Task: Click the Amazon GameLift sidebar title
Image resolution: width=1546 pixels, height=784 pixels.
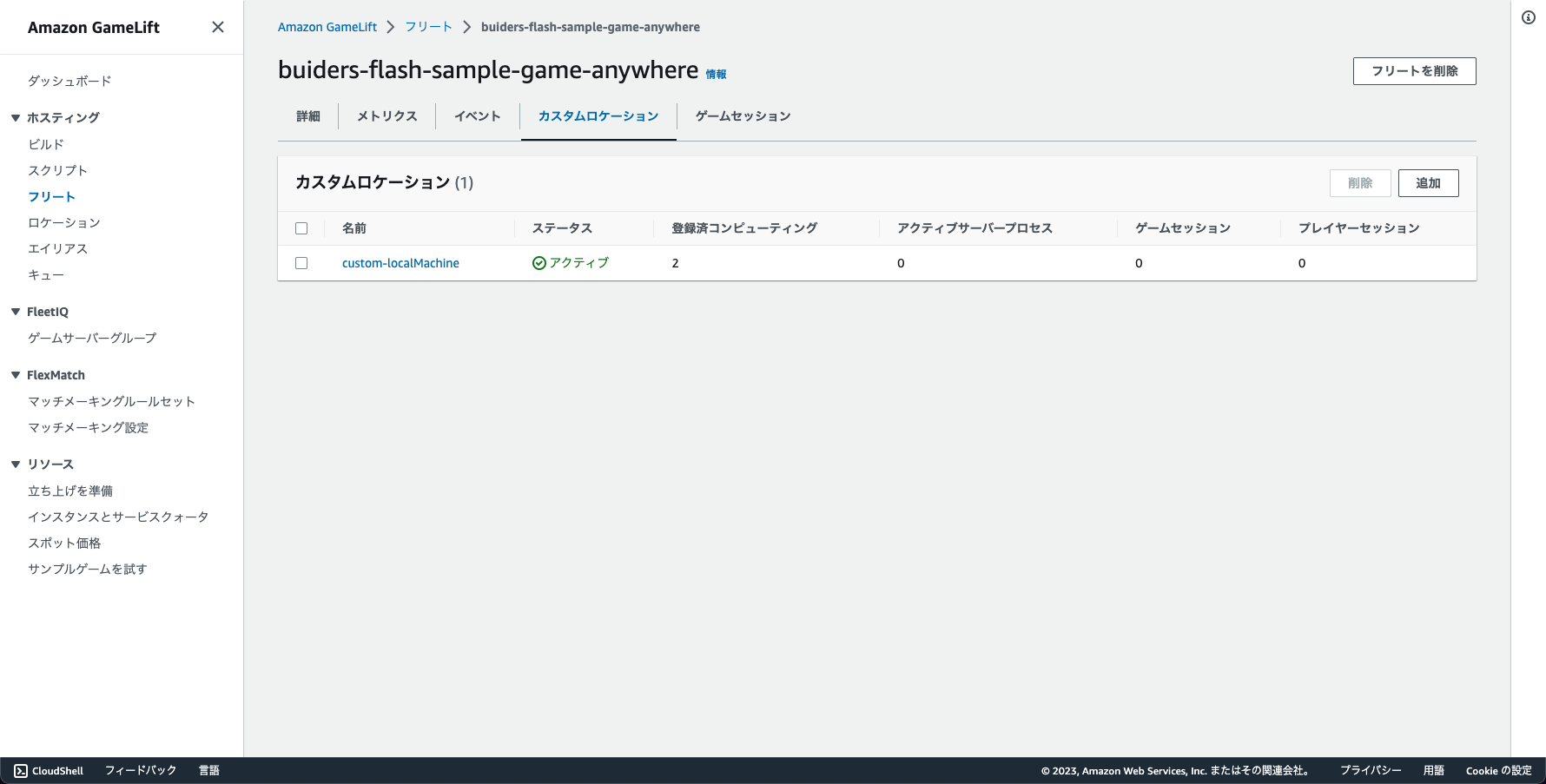Action: [94, 28]
